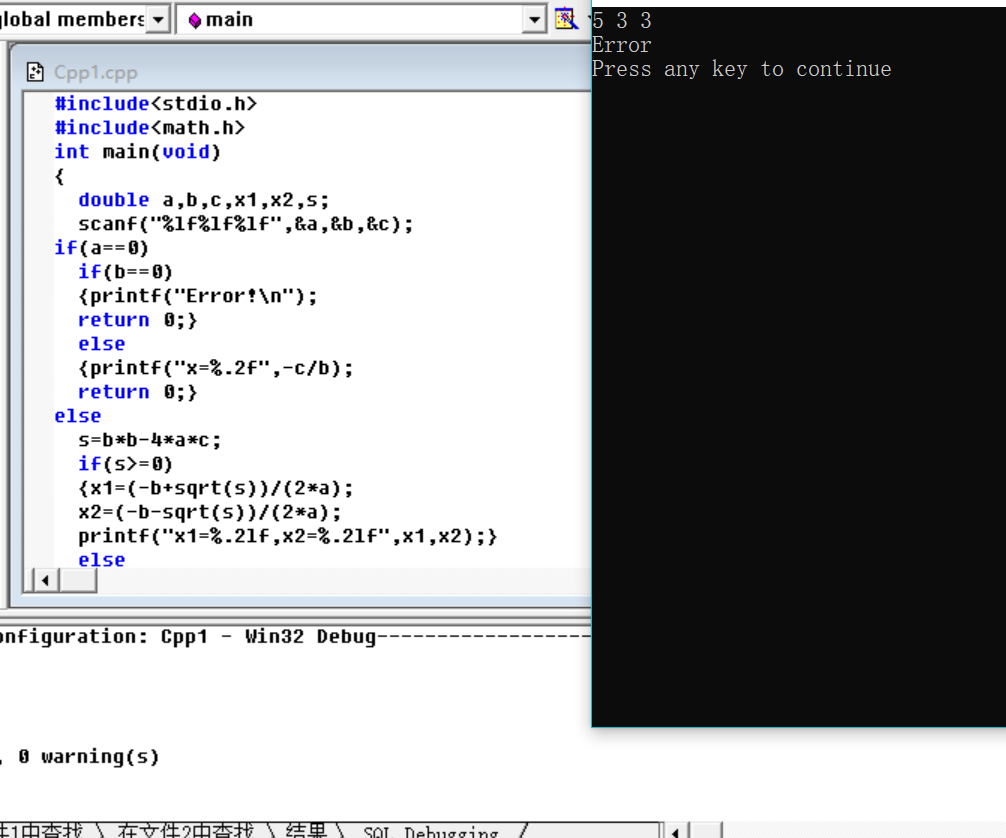Viewport: 1006px width, 838px height.
Task: Click the editor horizontal scrollbar left arrow
Action: (x=45, y=581)
